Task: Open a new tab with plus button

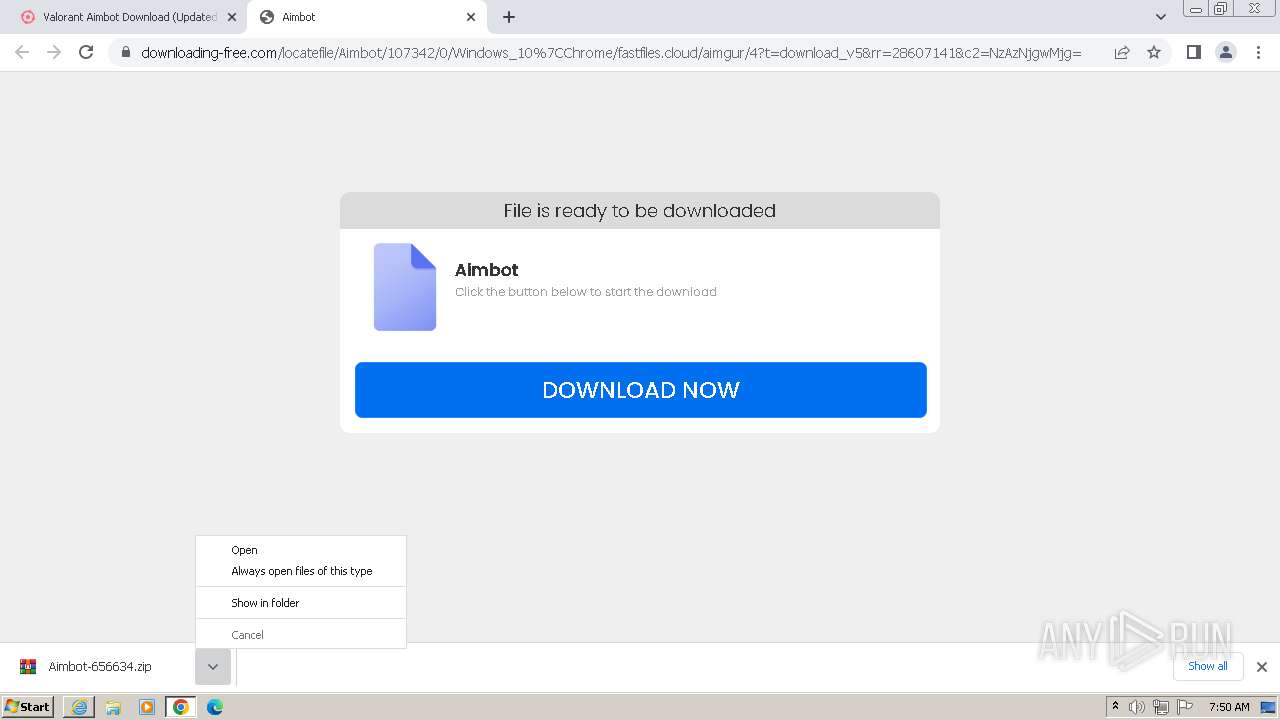Action: point(509,17)
